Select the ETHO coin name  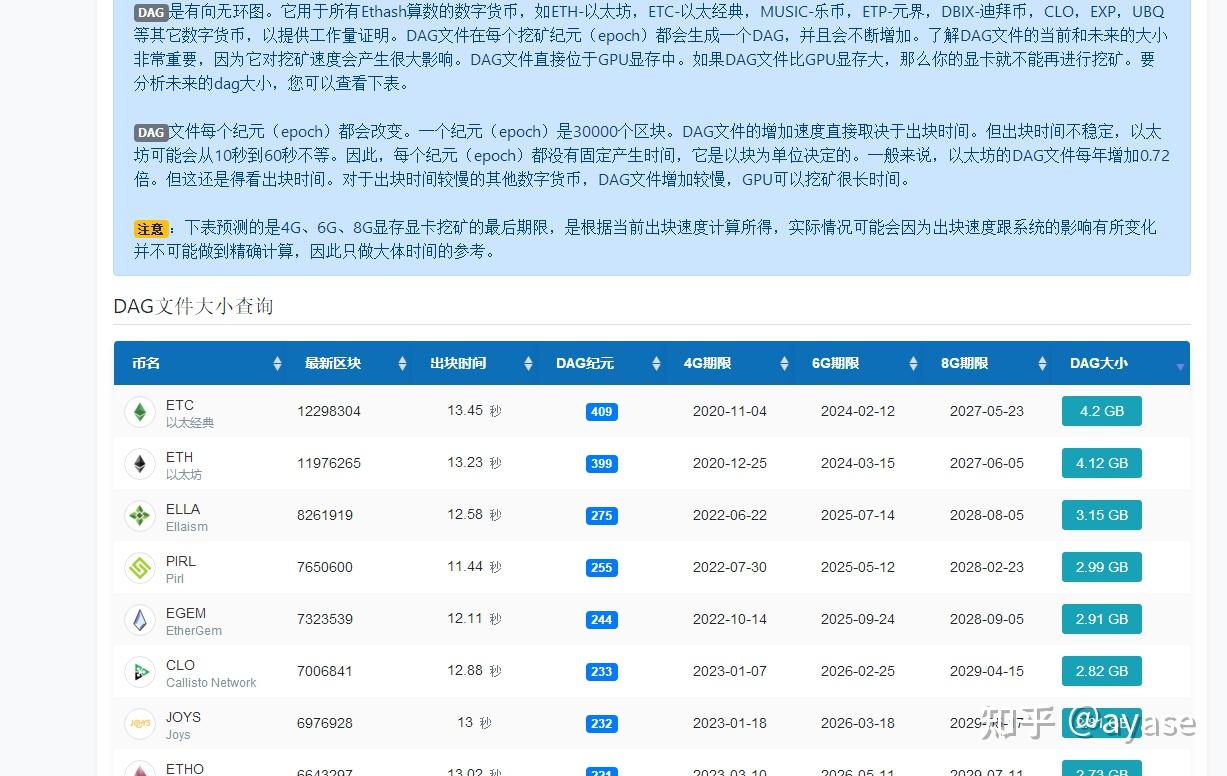pos(185,769)
